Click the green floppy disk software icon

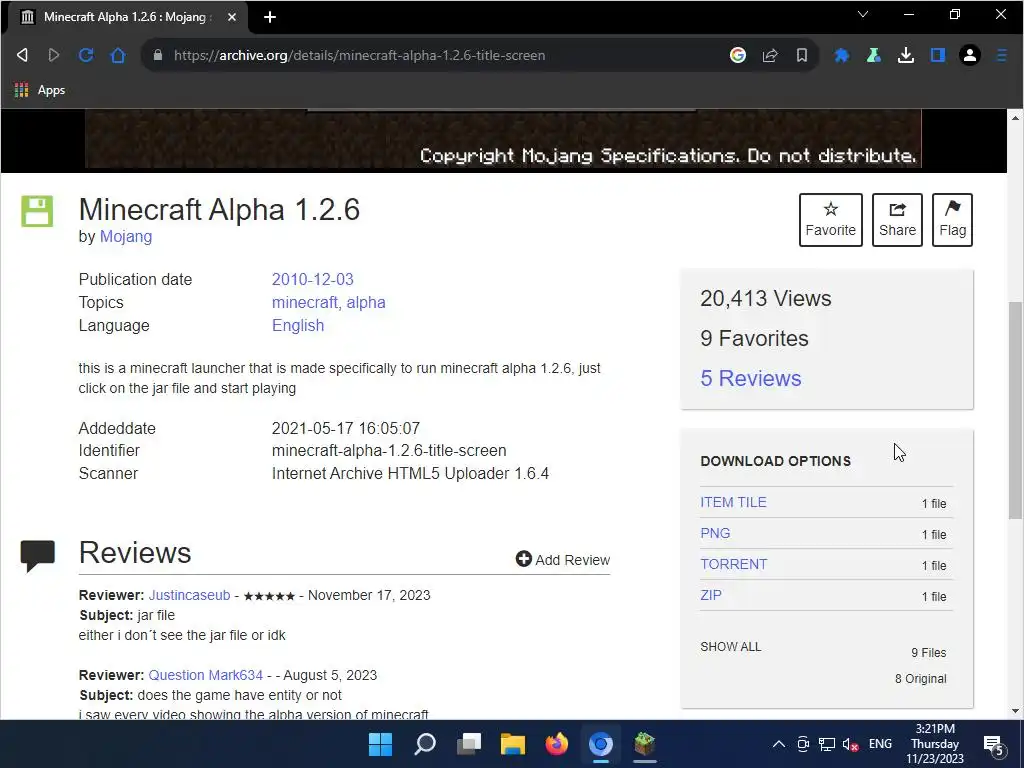coord(37,211)
